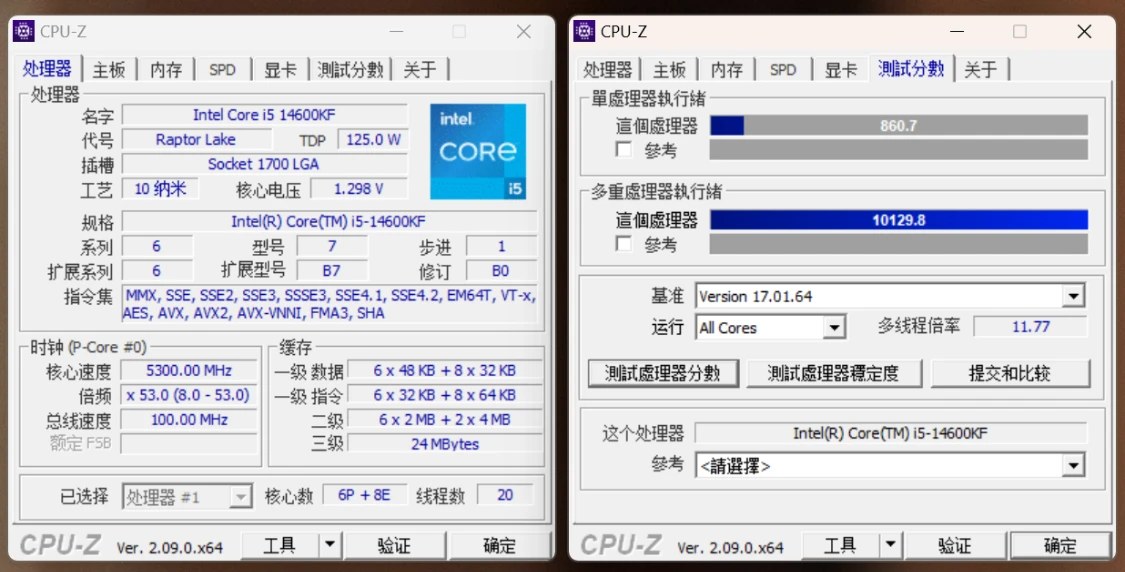The width and height of the screenshot is (1125, 572).
Task: Click the 代号 Raptor Lake field
Action: [x=197, y=139]
